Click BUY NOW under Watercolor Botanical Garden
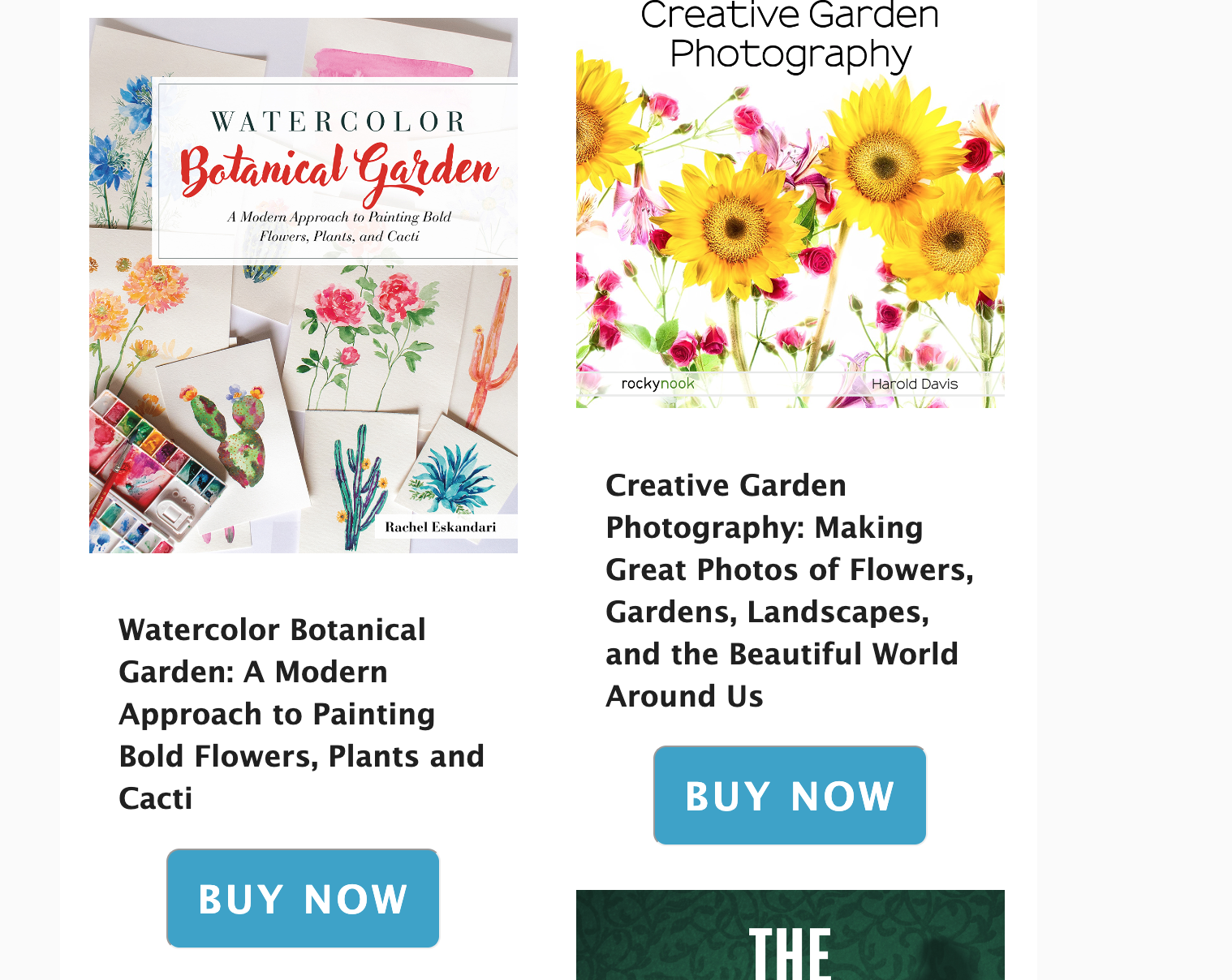Screen dimensions: 1232x980 click(x=303, y=898)
